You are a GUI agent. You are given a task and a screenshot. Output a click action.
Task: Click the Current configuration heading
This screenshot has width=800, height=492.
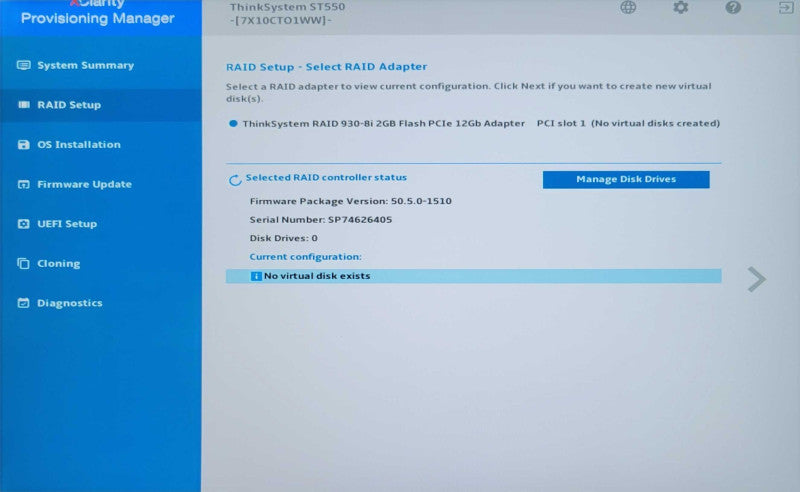click(x=305, y=257)
